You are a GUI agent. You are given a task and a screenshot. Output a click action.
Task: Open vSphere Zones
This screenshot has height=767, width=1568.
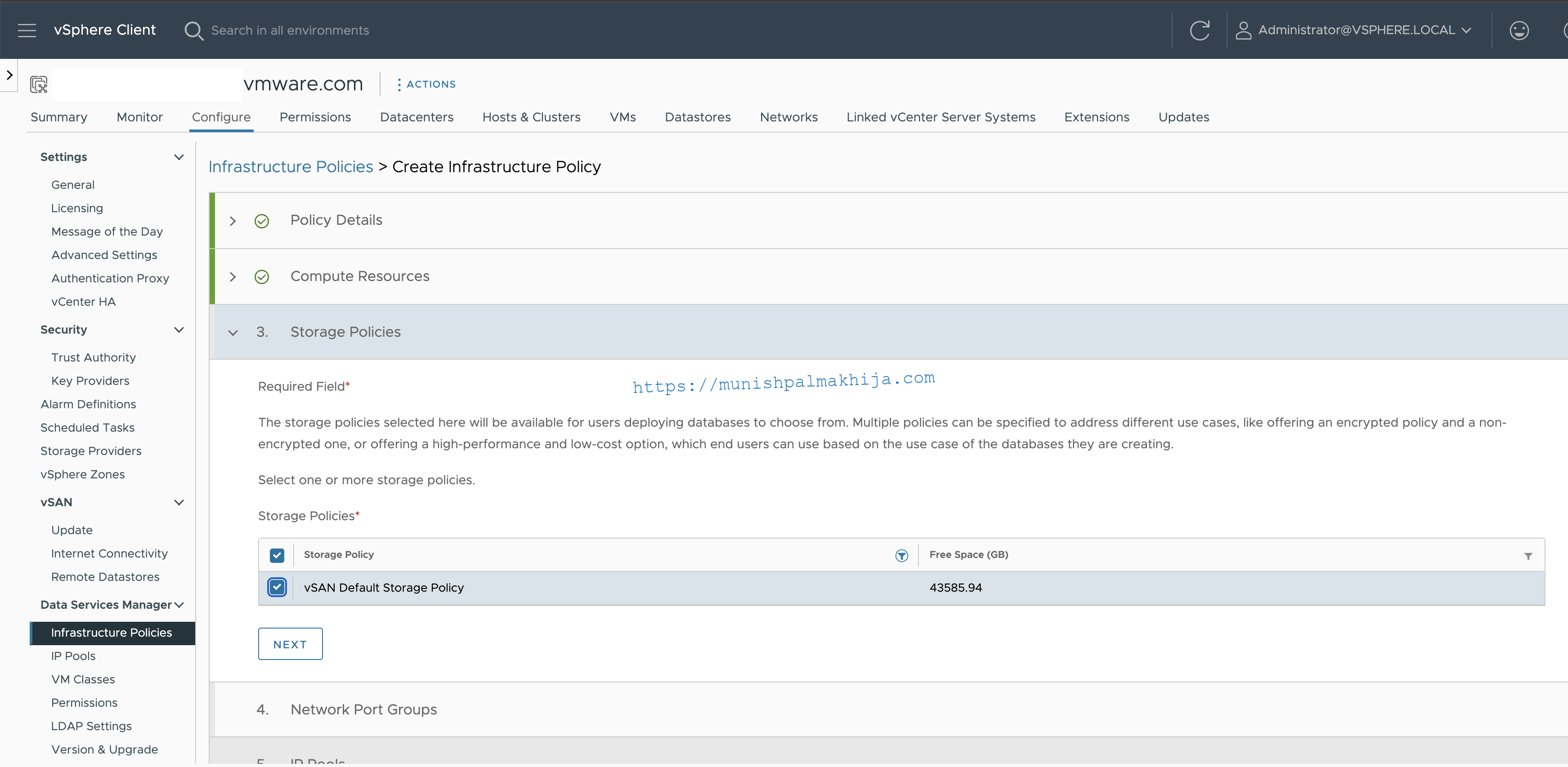(x=82, y=474)
